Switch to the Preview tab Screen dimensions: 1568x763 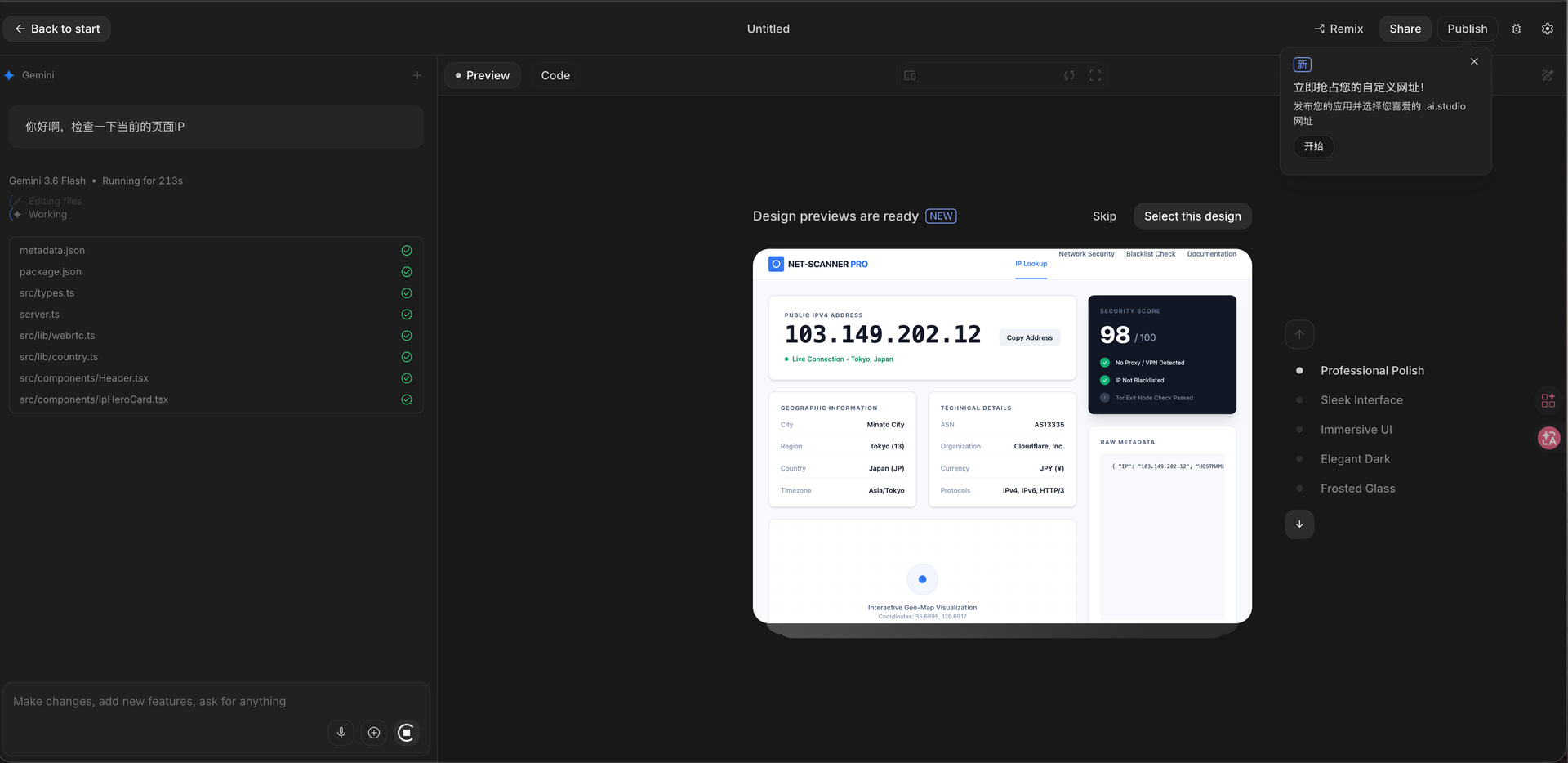[483, 75]
